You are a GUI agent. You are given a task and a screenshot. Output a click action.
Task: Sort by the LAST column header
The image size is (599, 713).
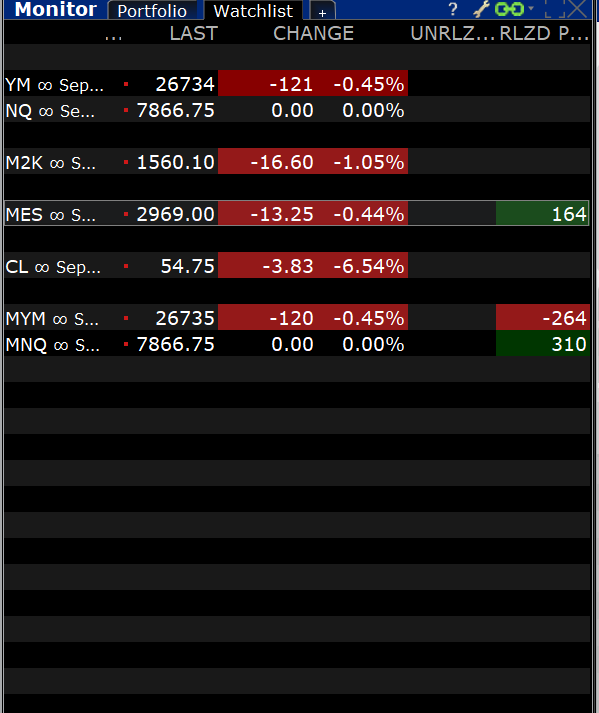coord(194,34)
